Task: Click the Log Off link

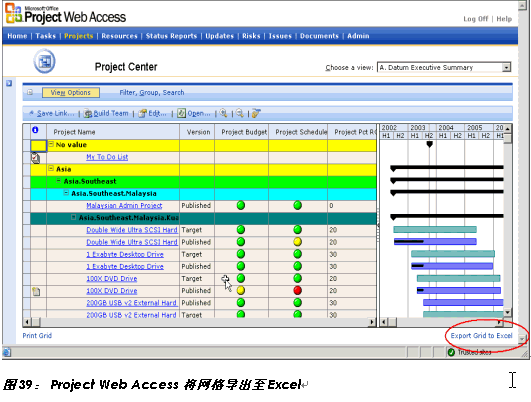Action: pyautogui.click(x=475, y=19)
